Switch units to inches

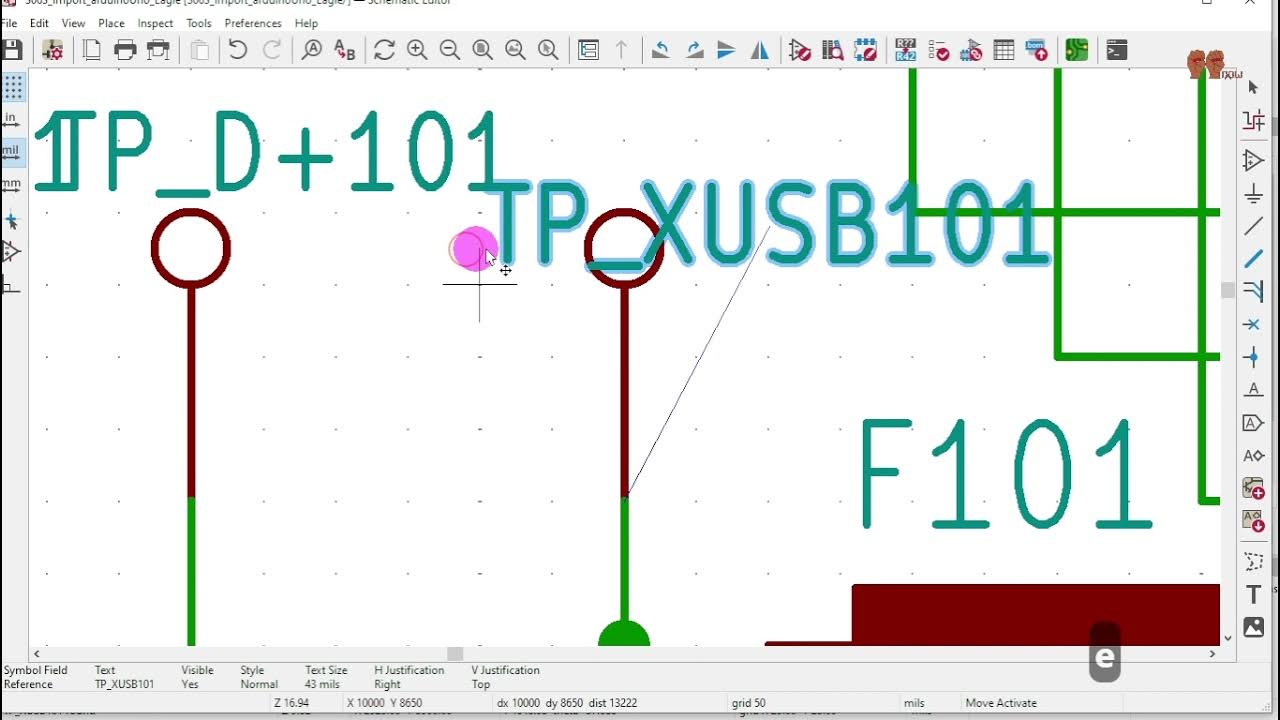click(x=12, y=121)
